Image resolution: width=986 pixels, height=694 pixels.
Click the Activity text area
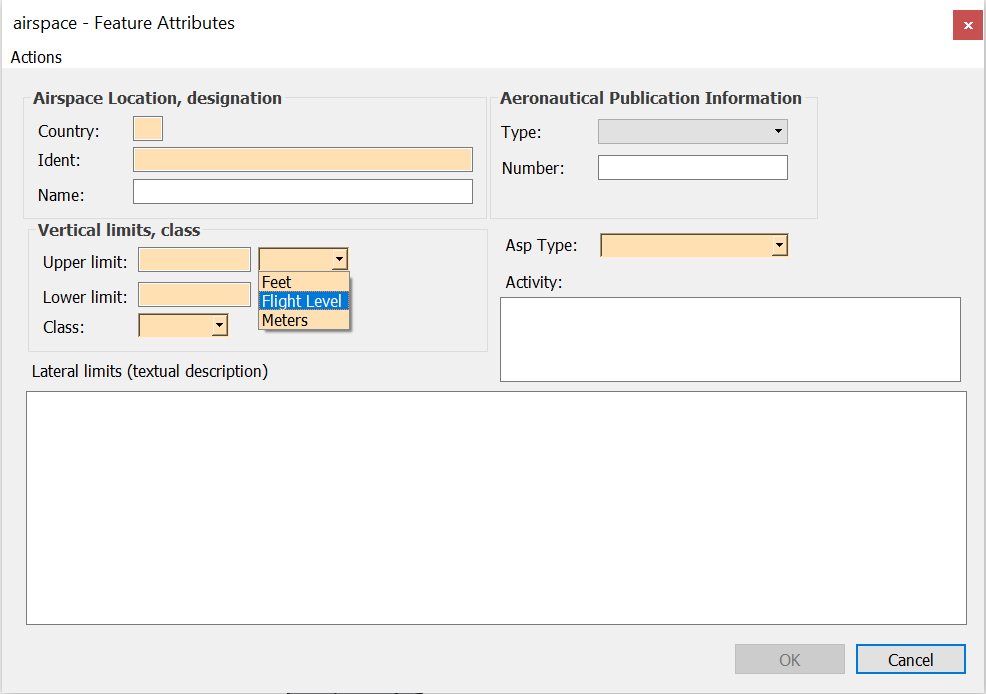pos(730,338)
